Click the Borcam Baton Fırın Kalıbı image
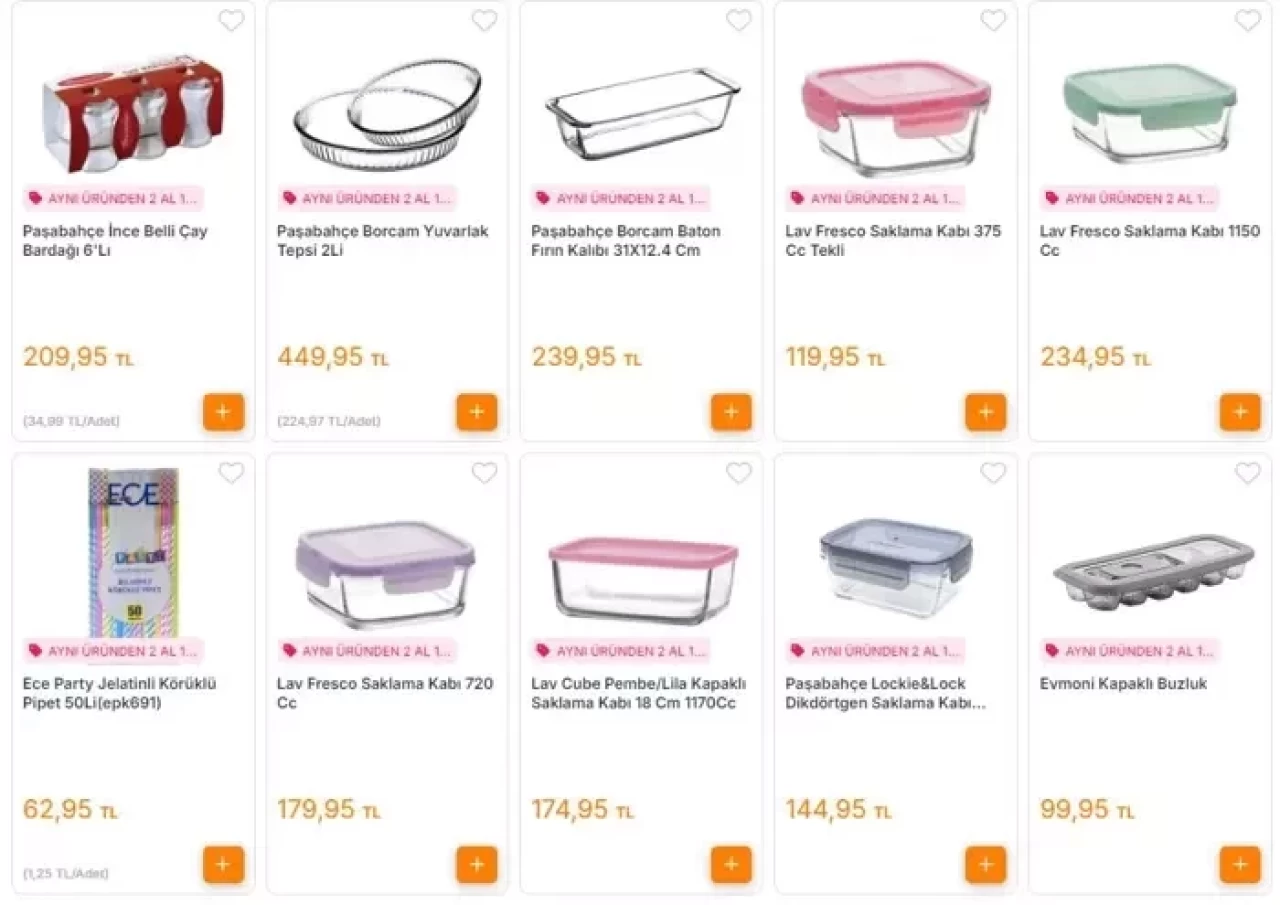Screen dimensions: 1280x905 coord(642,112)
